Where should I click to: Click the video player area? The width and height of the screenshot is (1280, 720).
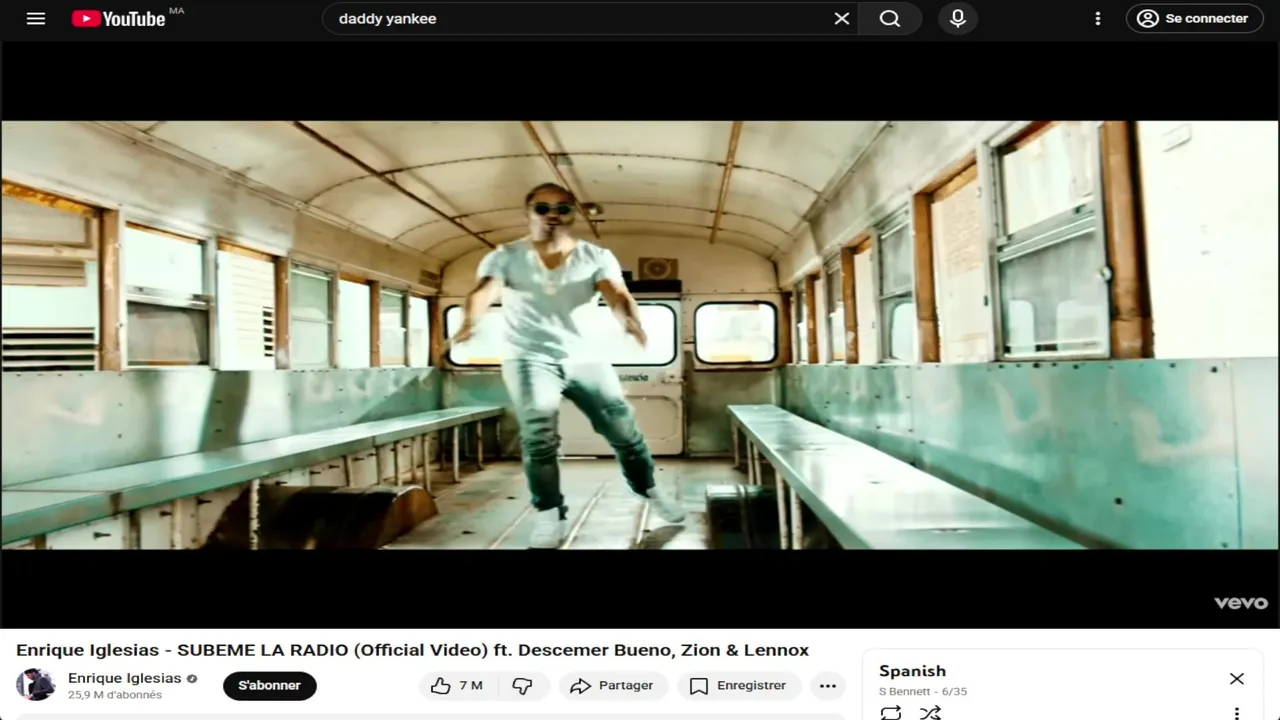(x=640, y=335)
